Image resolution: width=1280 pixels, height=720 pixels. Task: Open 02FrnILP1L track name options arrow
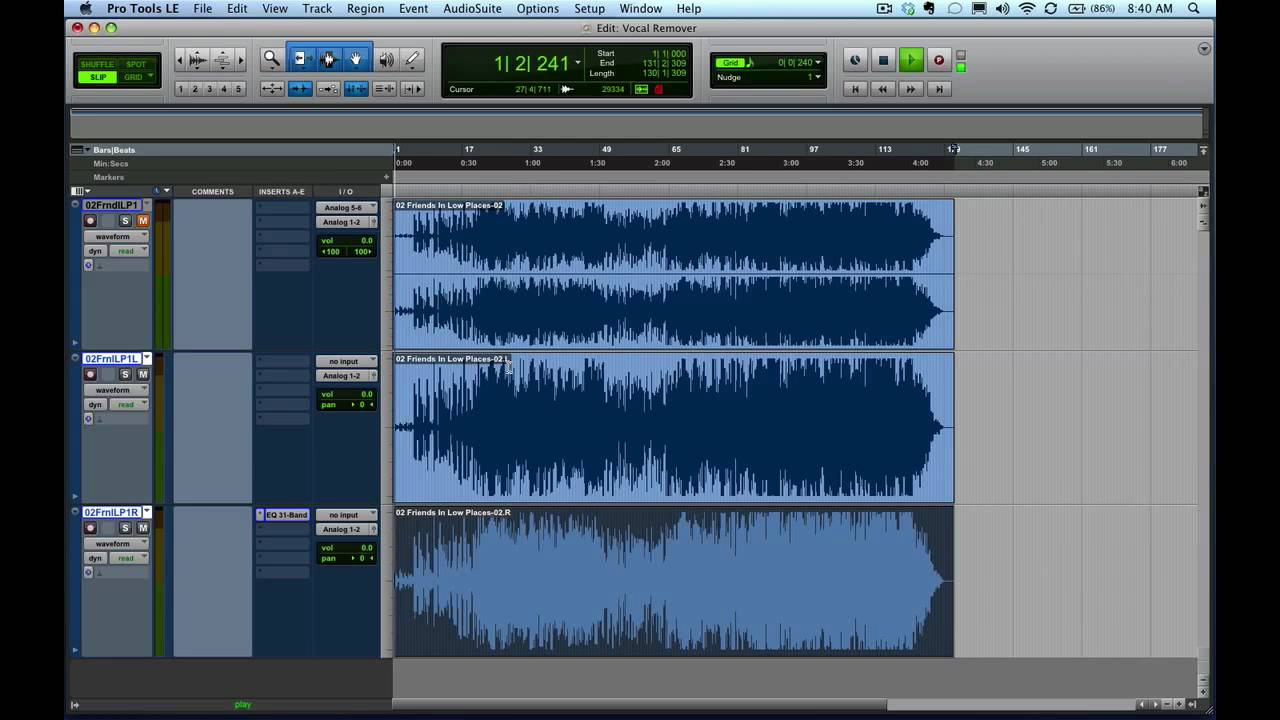146,358
